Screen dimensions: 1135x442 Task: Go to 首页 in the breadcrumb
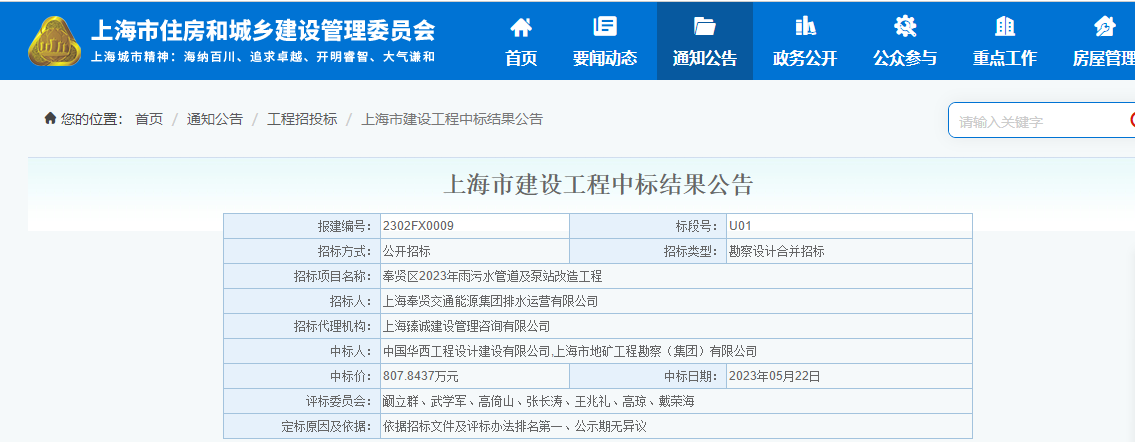(149, 119)
